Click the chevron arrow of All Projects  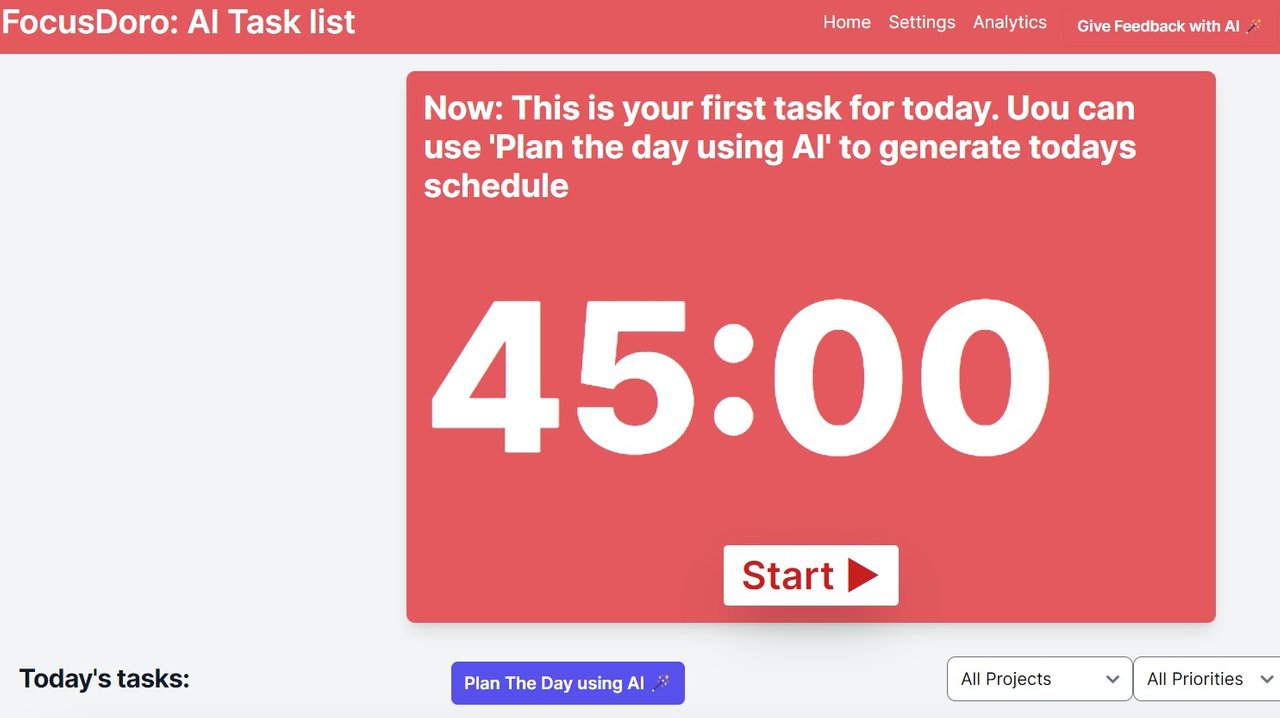[x=1112, y=679]
